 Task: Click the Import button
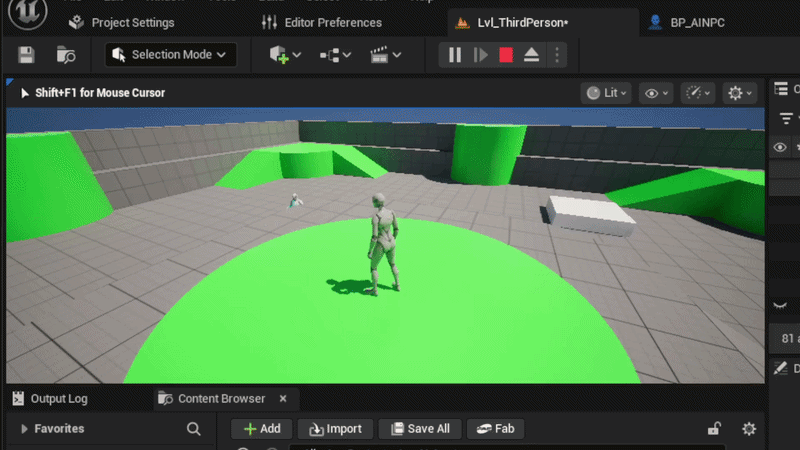coord(335,429)
